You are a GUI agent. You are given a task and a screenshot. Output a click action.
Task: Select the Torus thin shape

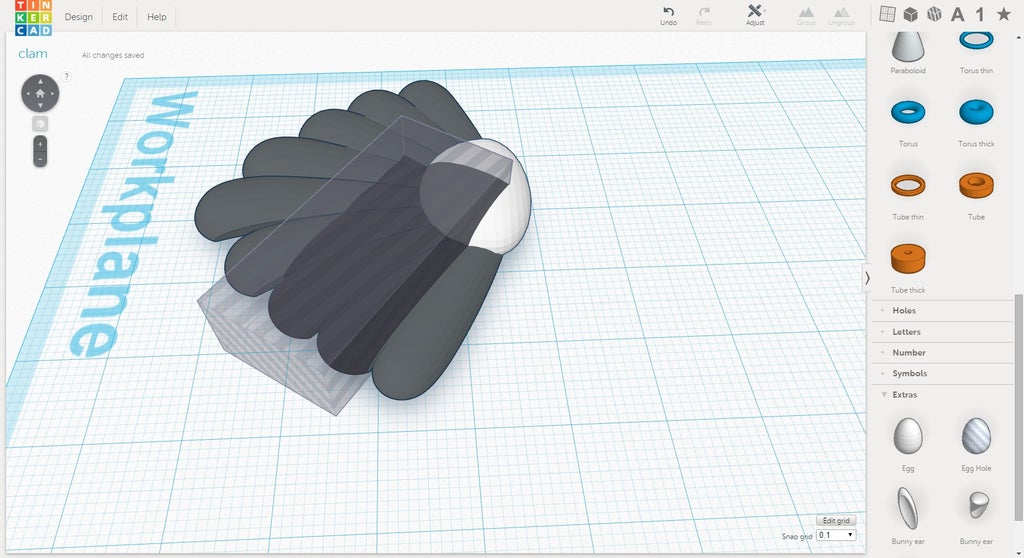(x=976, y=52)
